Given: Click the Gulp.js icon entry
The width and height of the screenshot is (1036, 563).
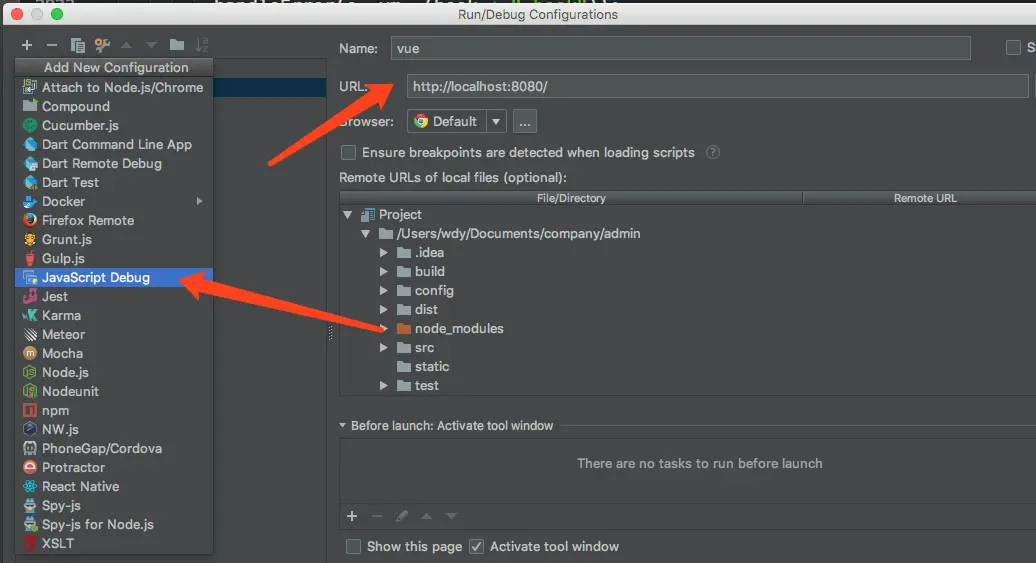Looking at the screenshot, I should click(x=30, y=258).
